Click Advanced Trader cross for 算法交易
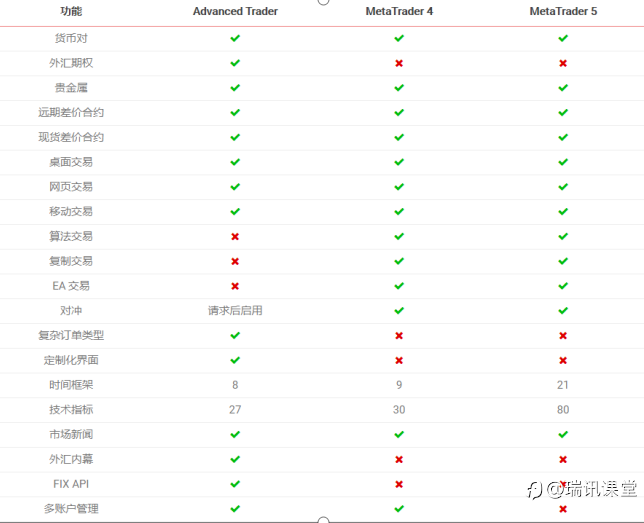Viewport: 644px width, 523px height. [x=235, y=237]
